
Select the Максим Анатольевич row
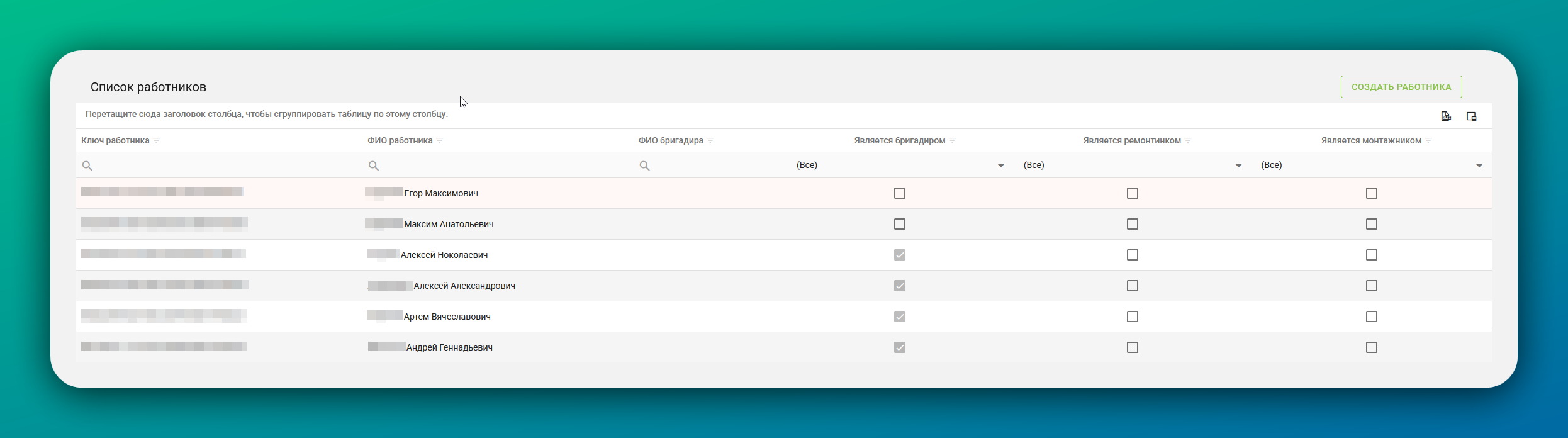(x=784, y=224)
